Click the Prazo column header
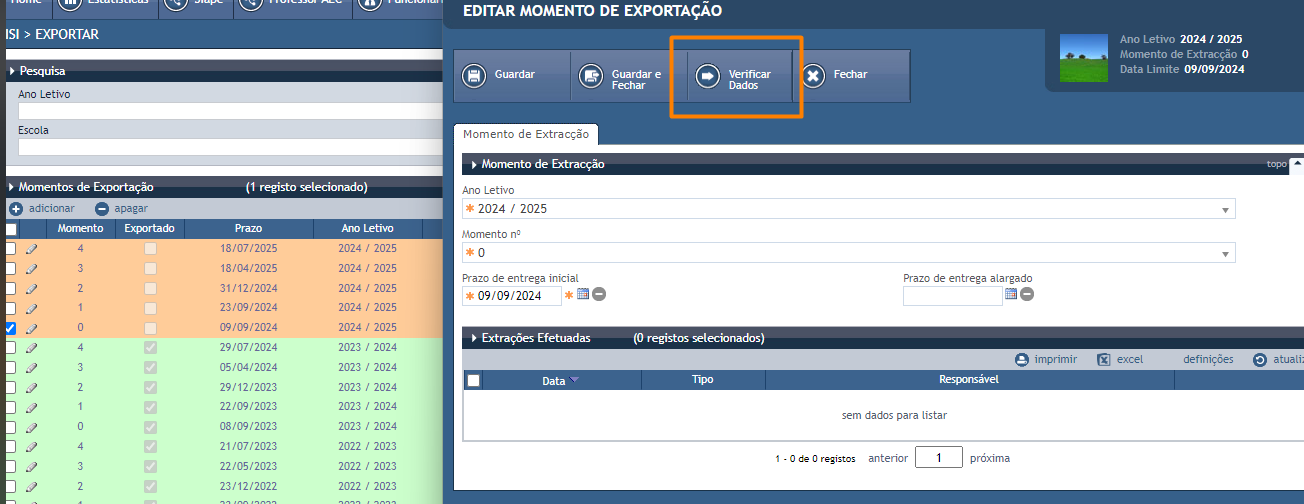The height and width of the screenshot is (504, 1304). (249, 229)
